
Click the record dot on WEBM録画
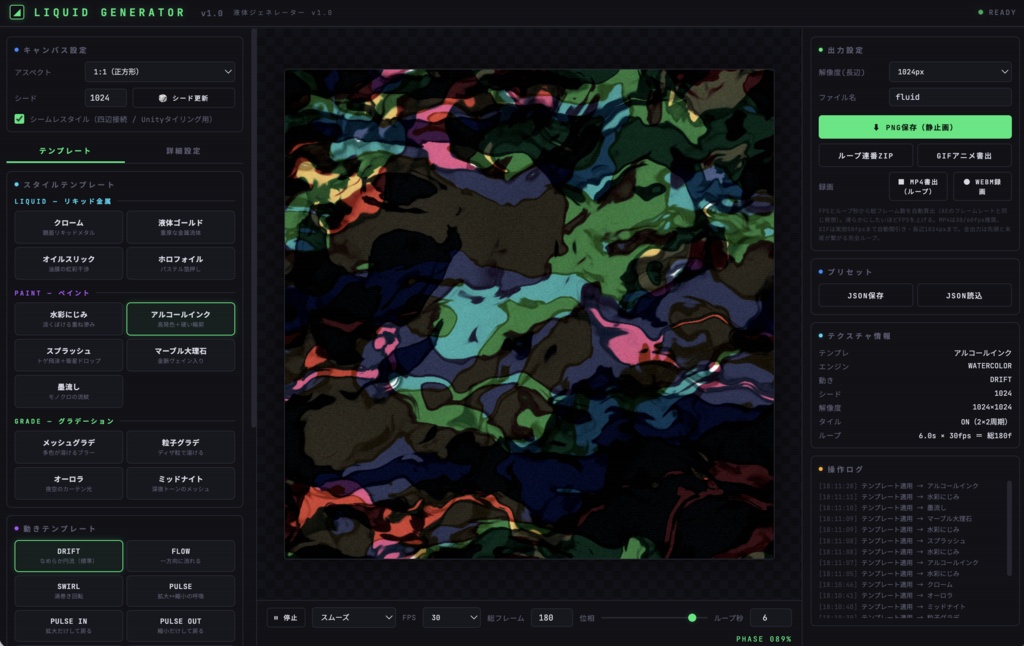tap(967, 182)
